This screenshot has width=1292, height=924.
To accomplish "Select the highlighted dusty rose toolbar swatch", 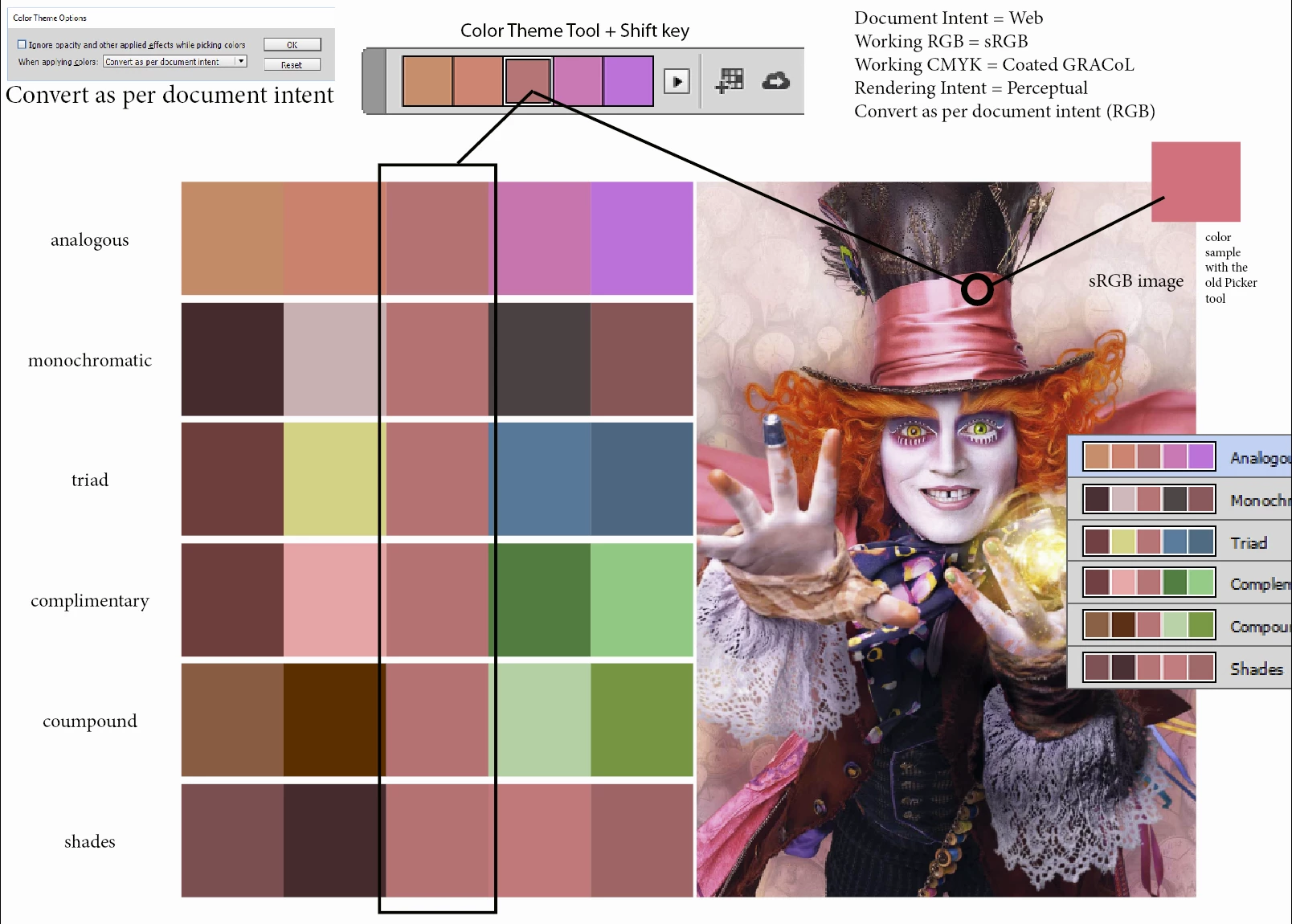I will click(528, 81).
